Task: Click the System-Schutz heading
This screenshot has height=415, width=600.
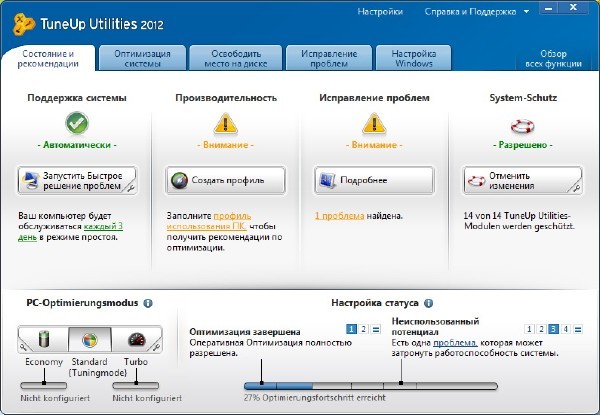Action: pos(523,98)
